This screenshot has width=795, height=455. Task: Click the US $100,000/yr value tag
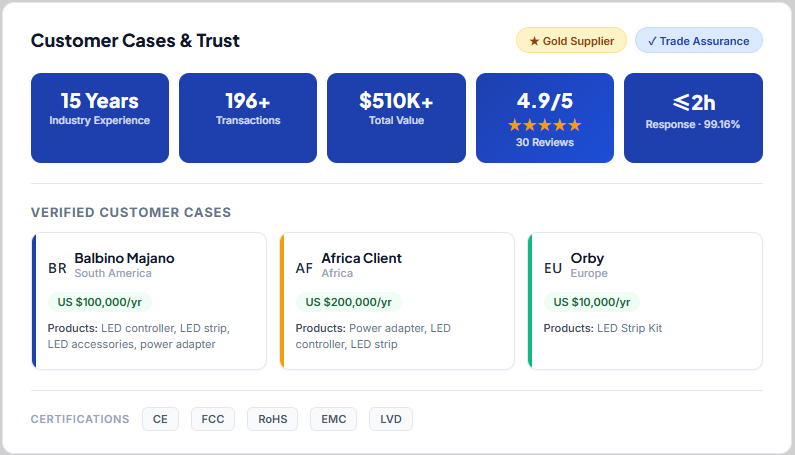(99, 302)
